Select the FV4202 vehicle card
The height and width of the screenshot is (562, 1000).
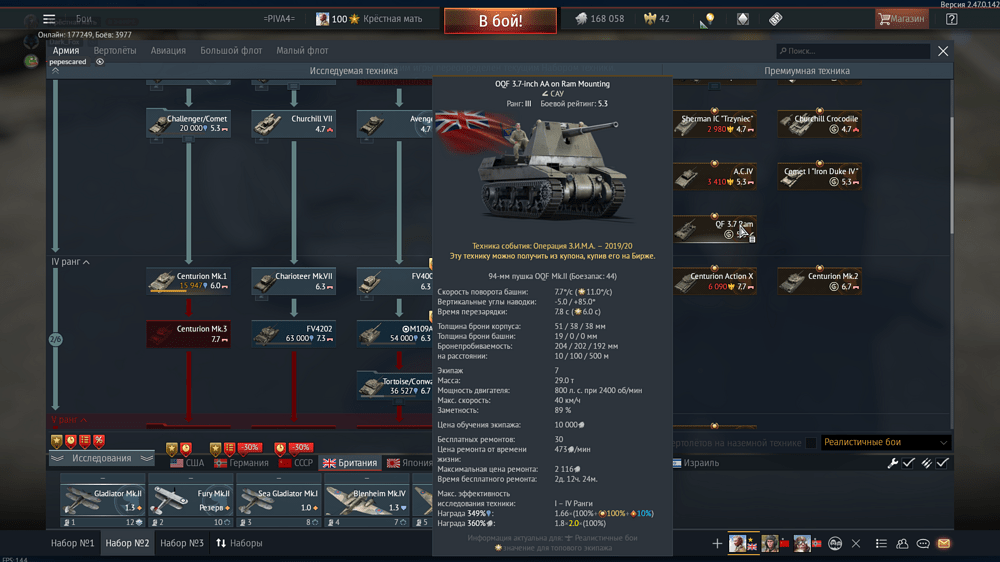click(293, 334)
